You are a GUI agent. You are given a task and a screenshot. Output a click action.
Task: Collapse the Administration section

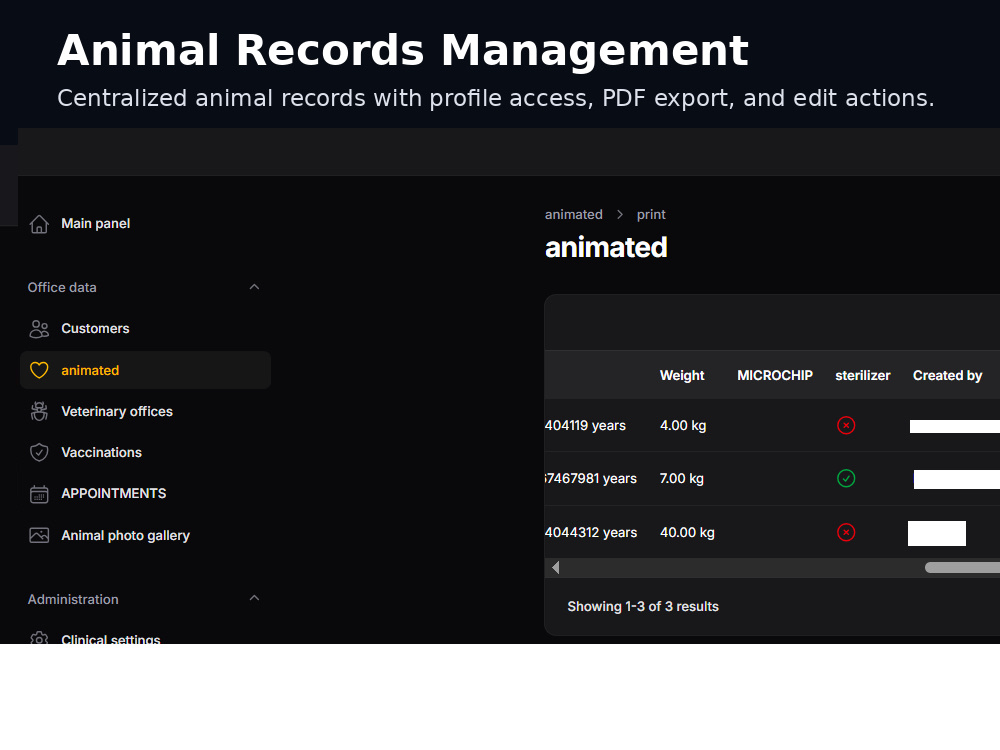pos(254,598)
